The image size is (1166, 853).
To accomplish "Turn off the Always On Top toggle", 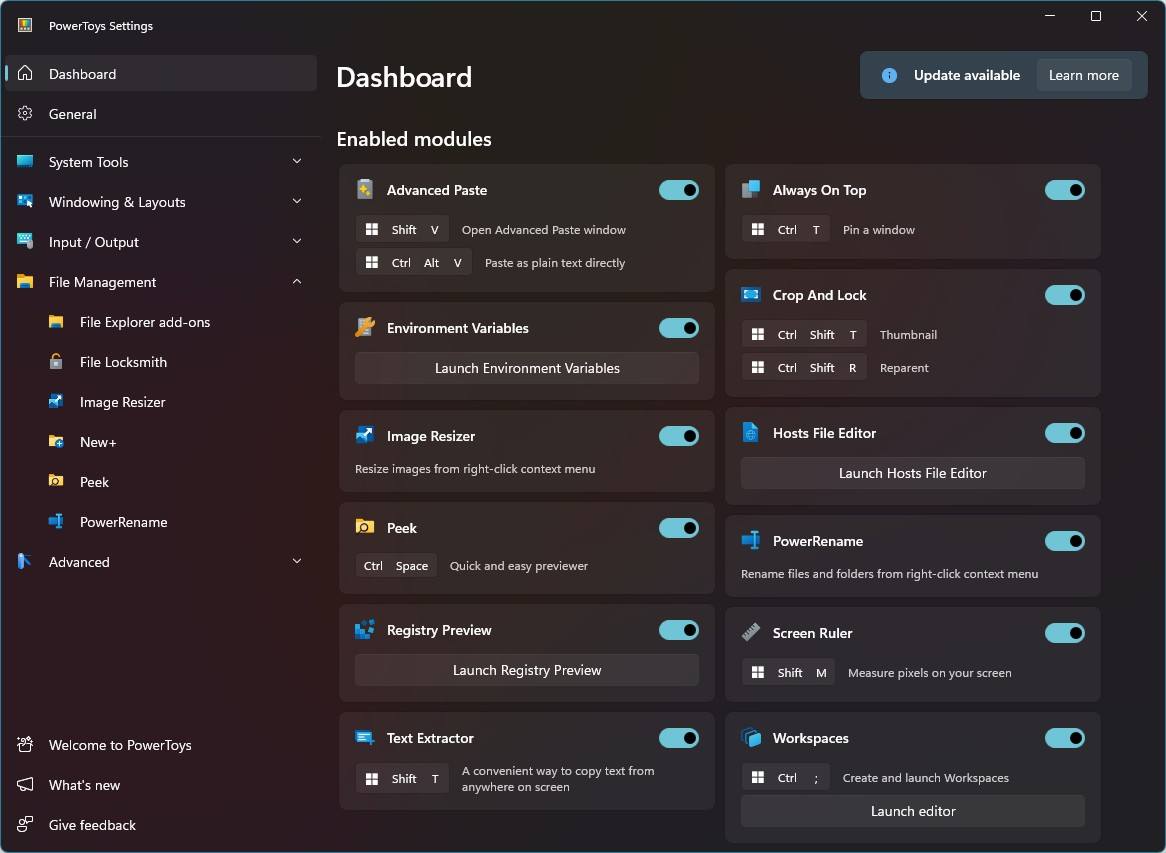I will pos(1065,190).
